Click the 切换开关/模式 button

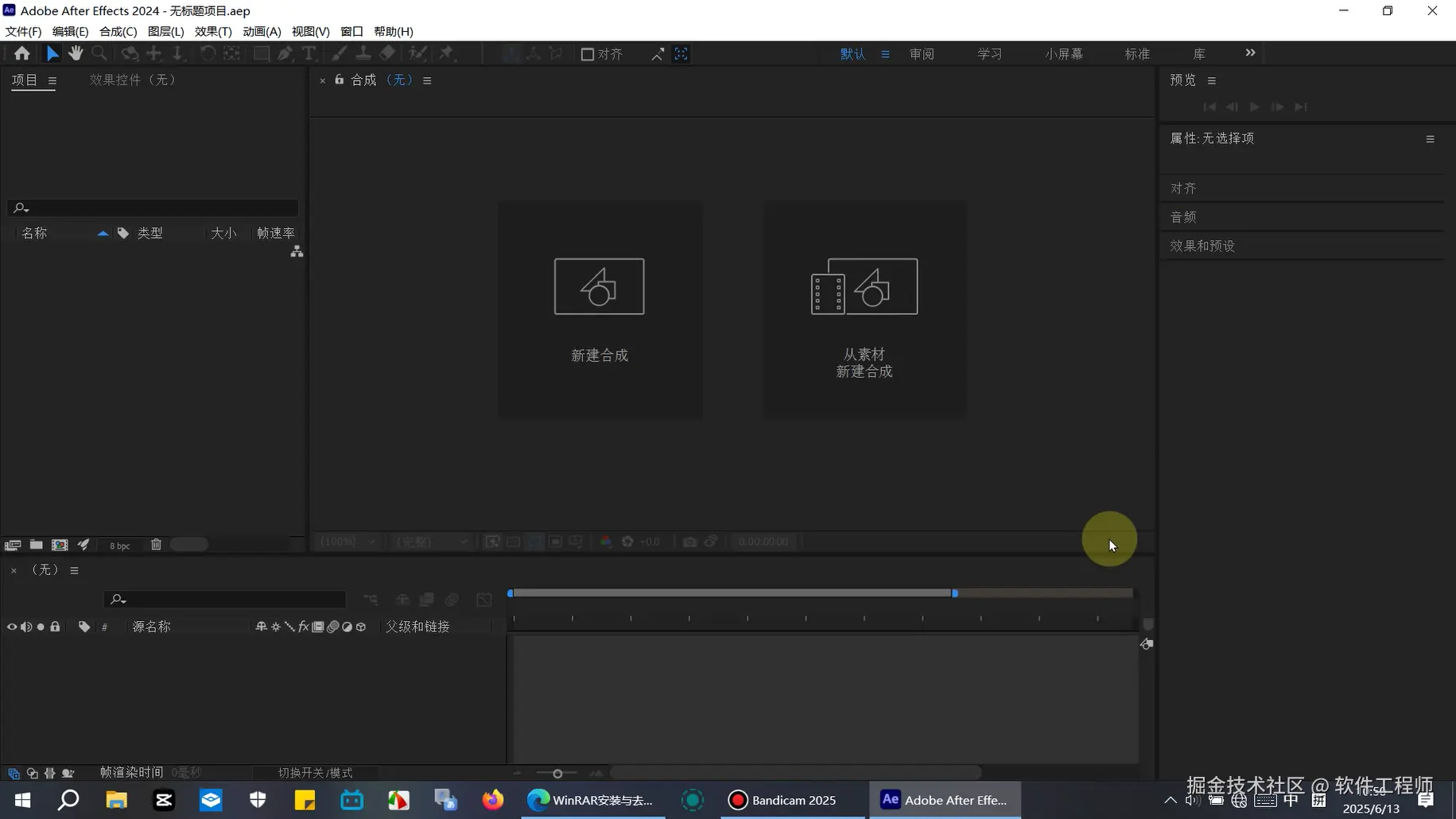click(x=315, y=773)
